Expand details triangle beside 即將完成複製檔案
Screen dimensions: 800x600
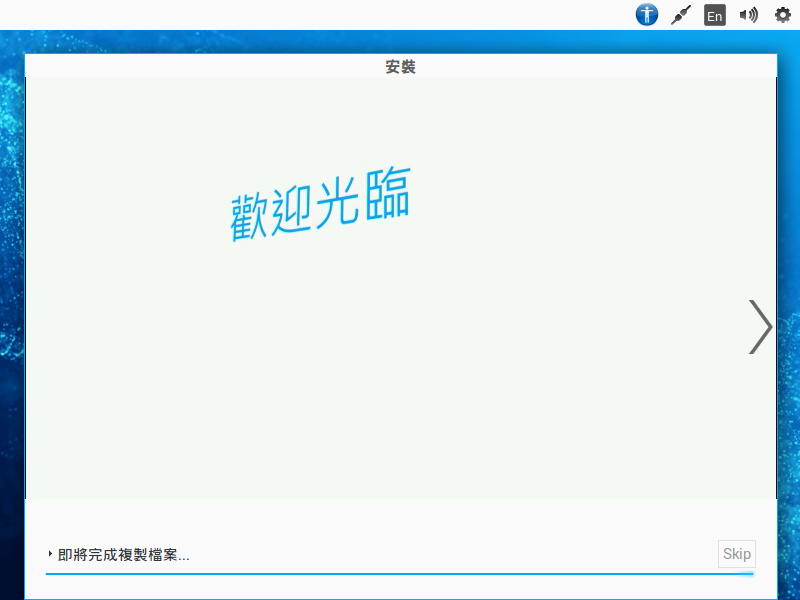click(50, 554)
